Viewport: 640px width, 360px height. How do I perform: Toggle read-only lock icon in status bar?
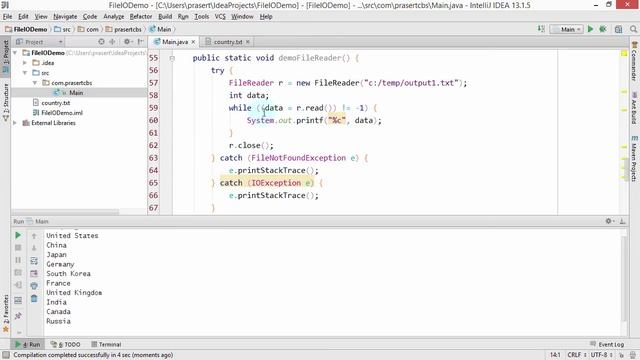(621, 355)
